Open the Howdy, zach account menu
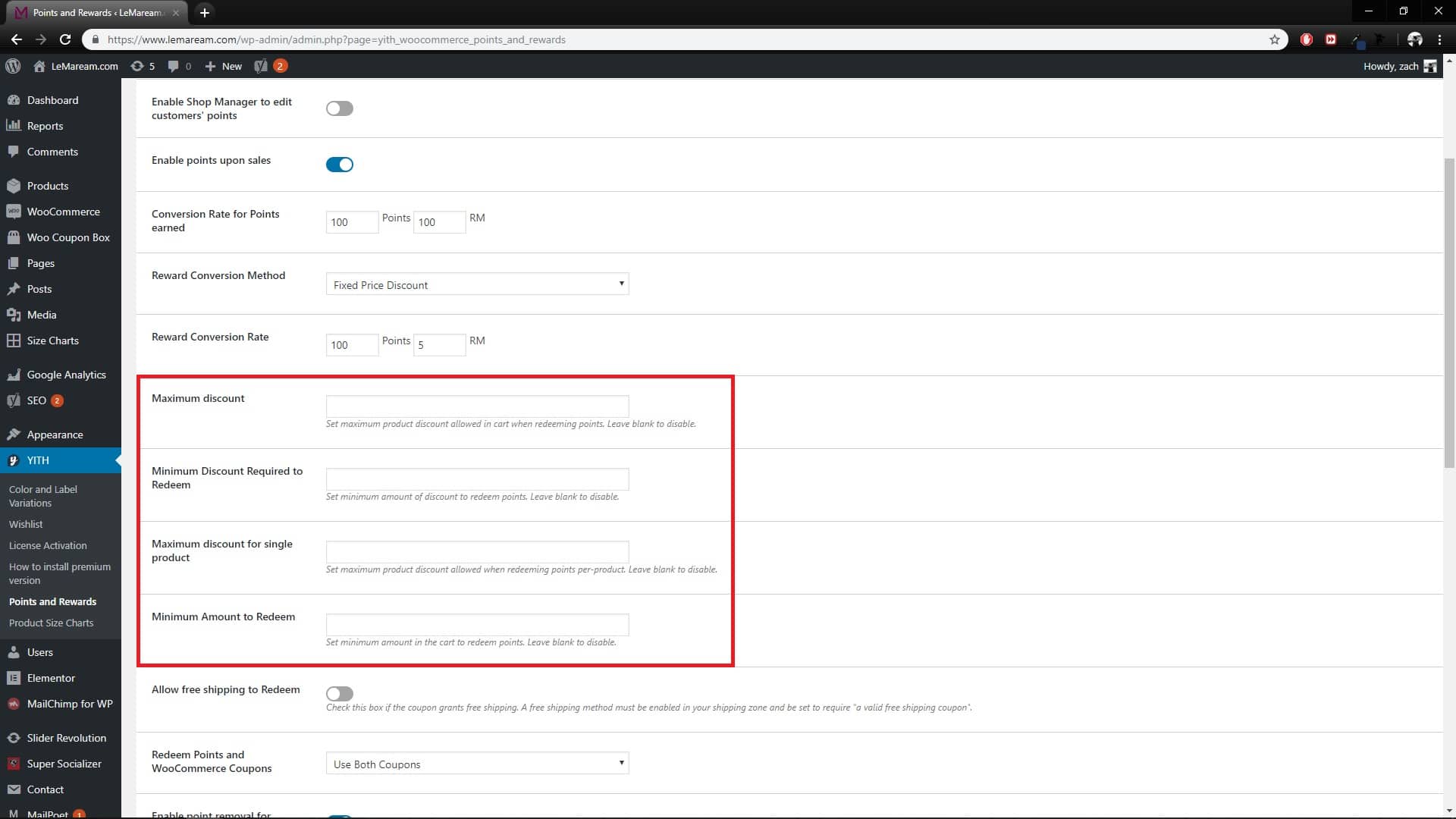This screenshot has width=1456, height=819. 1399,66
